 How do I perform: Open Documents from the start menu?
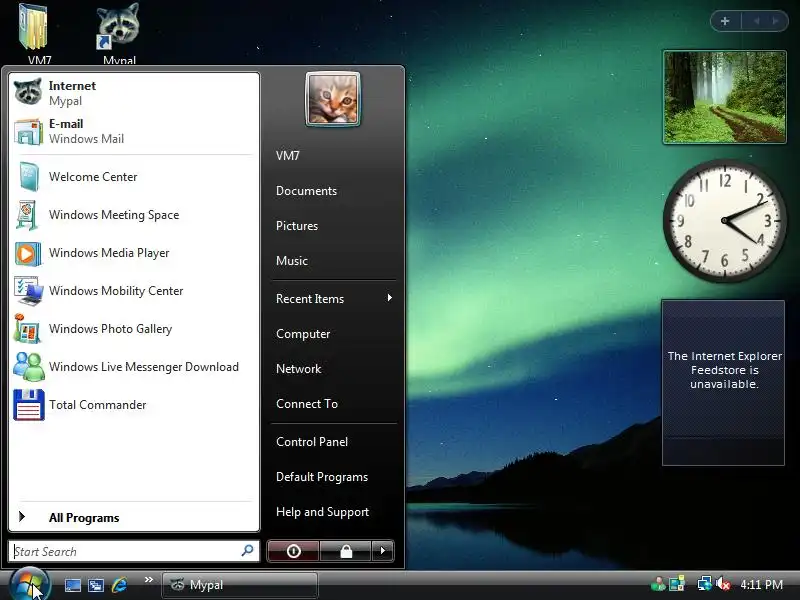click(x=333, y=191)
